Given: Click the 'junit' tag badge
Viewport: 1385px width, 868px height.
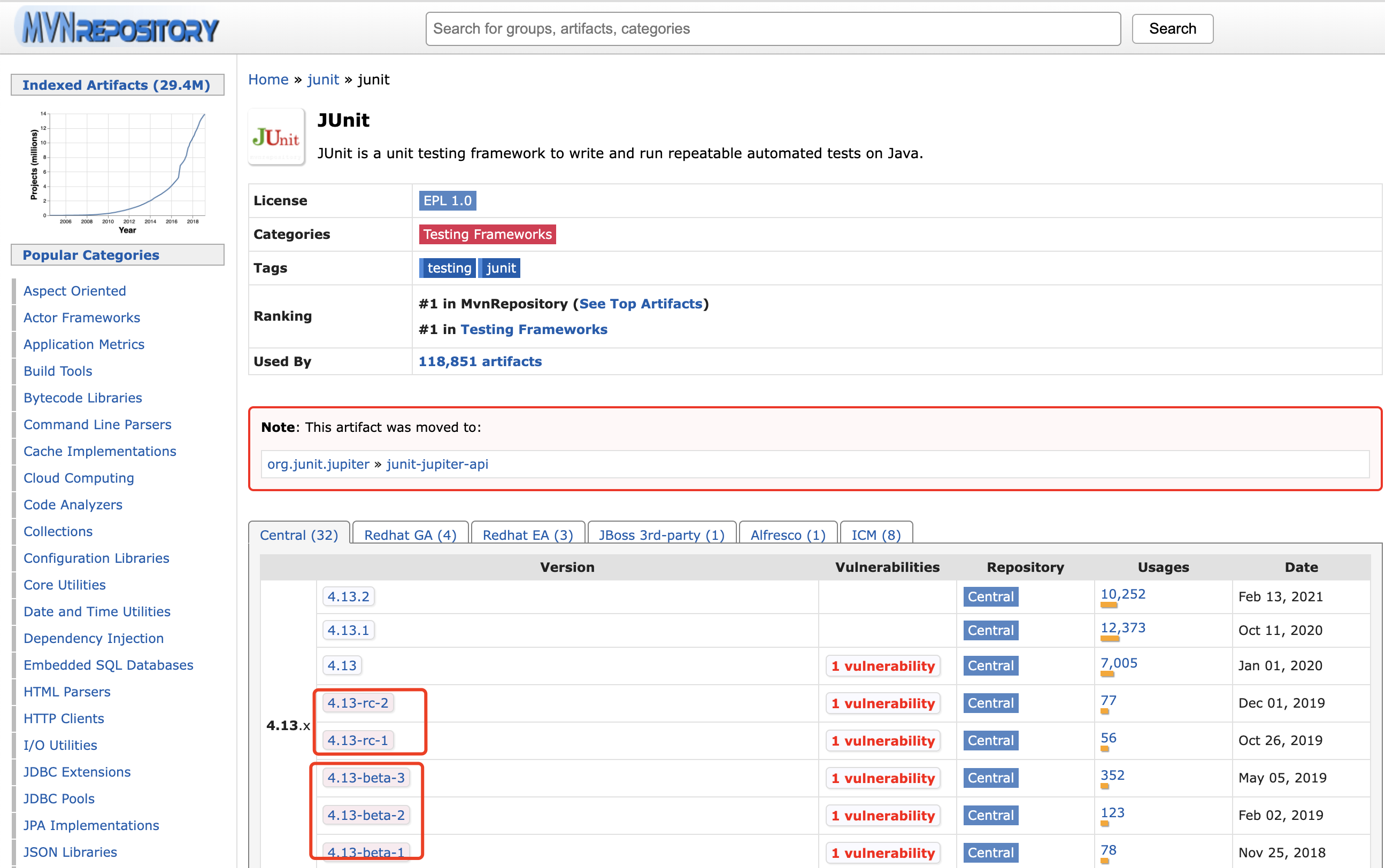Looking at the screenshot, I should (500, 268).
